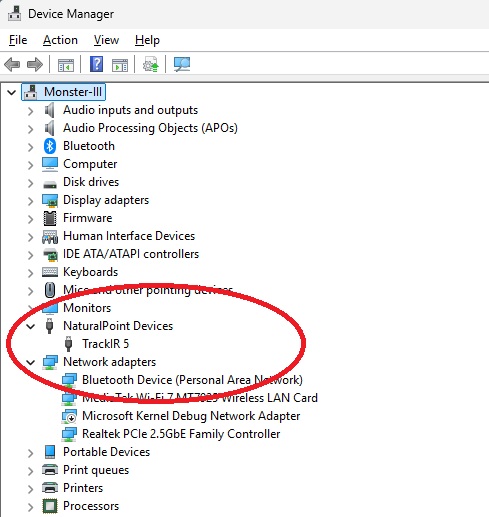Expand the Display adapters category
This screenshot has height=517, width=489.
31,201
